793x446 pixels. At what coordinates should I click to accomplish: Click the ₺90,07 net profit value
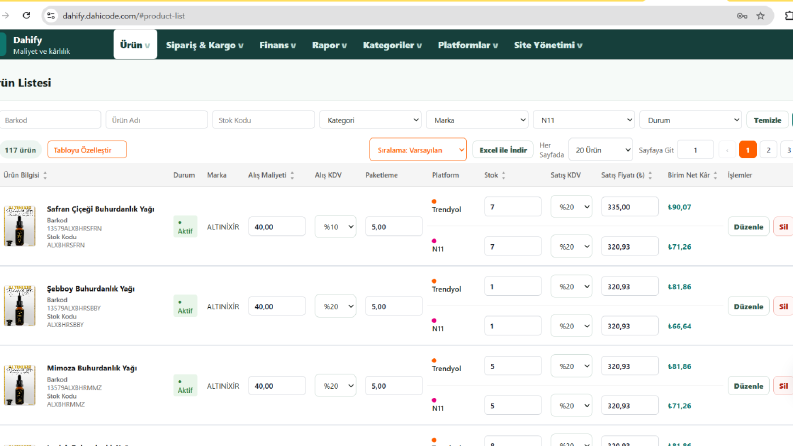click(679, 207)
